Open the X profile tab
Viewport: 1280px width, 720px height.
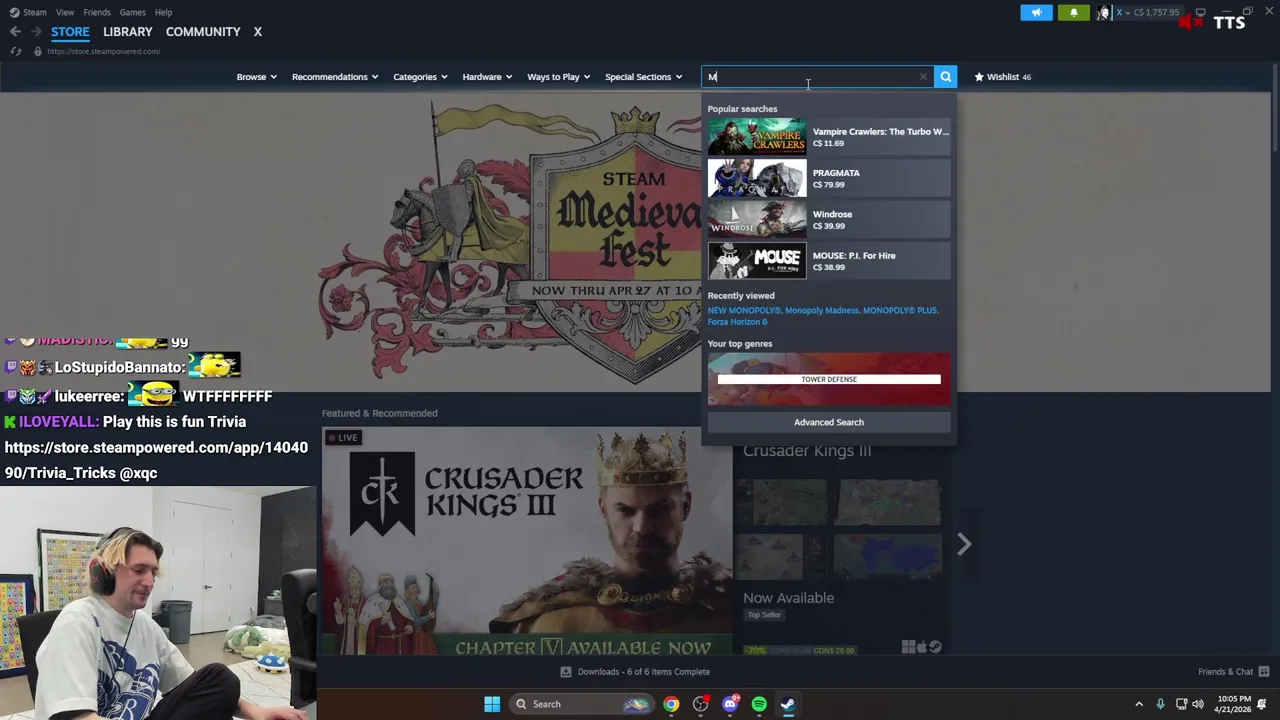pyautogui.click(x=257, y=32)
